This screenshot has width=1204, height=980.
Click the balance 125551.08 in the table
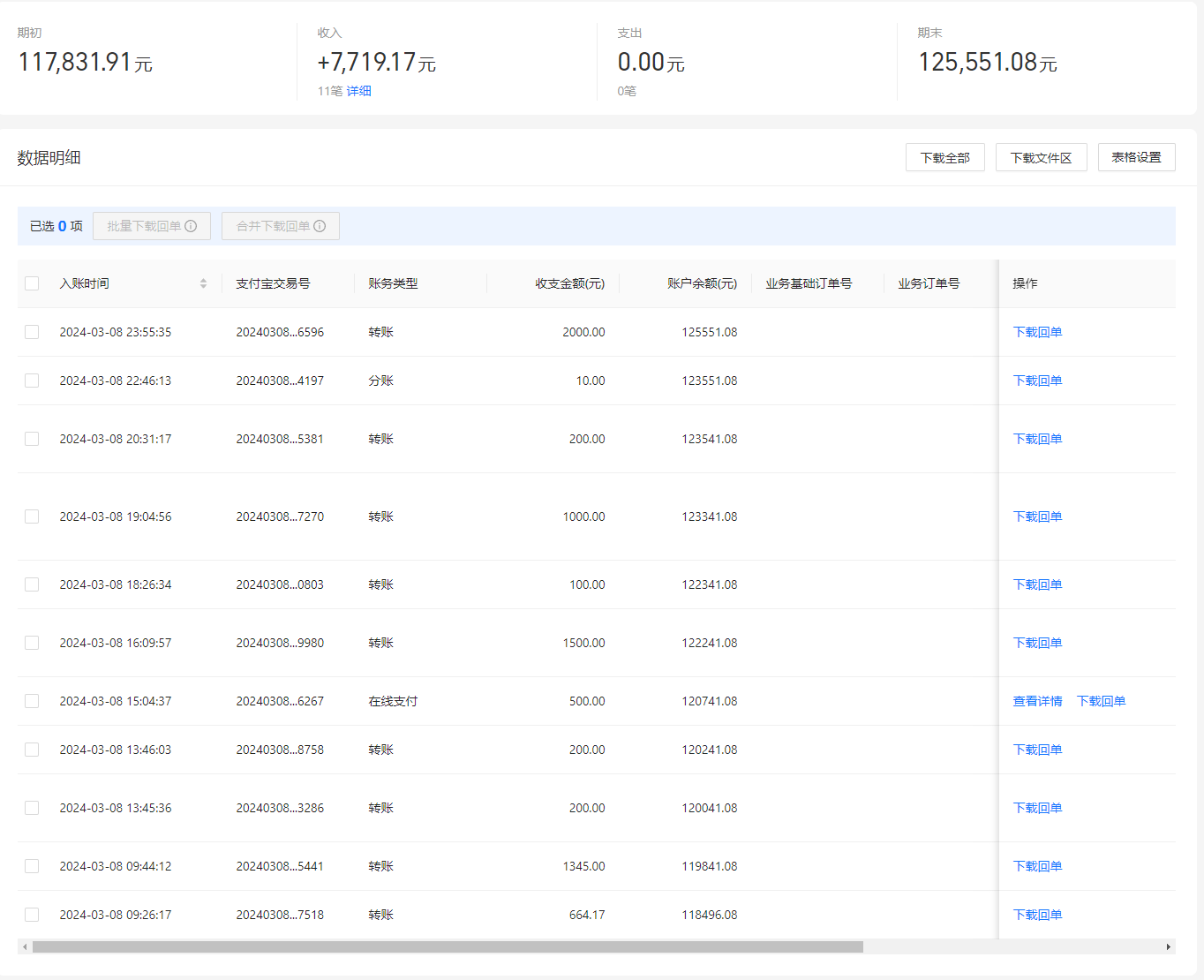pos(709,332)
